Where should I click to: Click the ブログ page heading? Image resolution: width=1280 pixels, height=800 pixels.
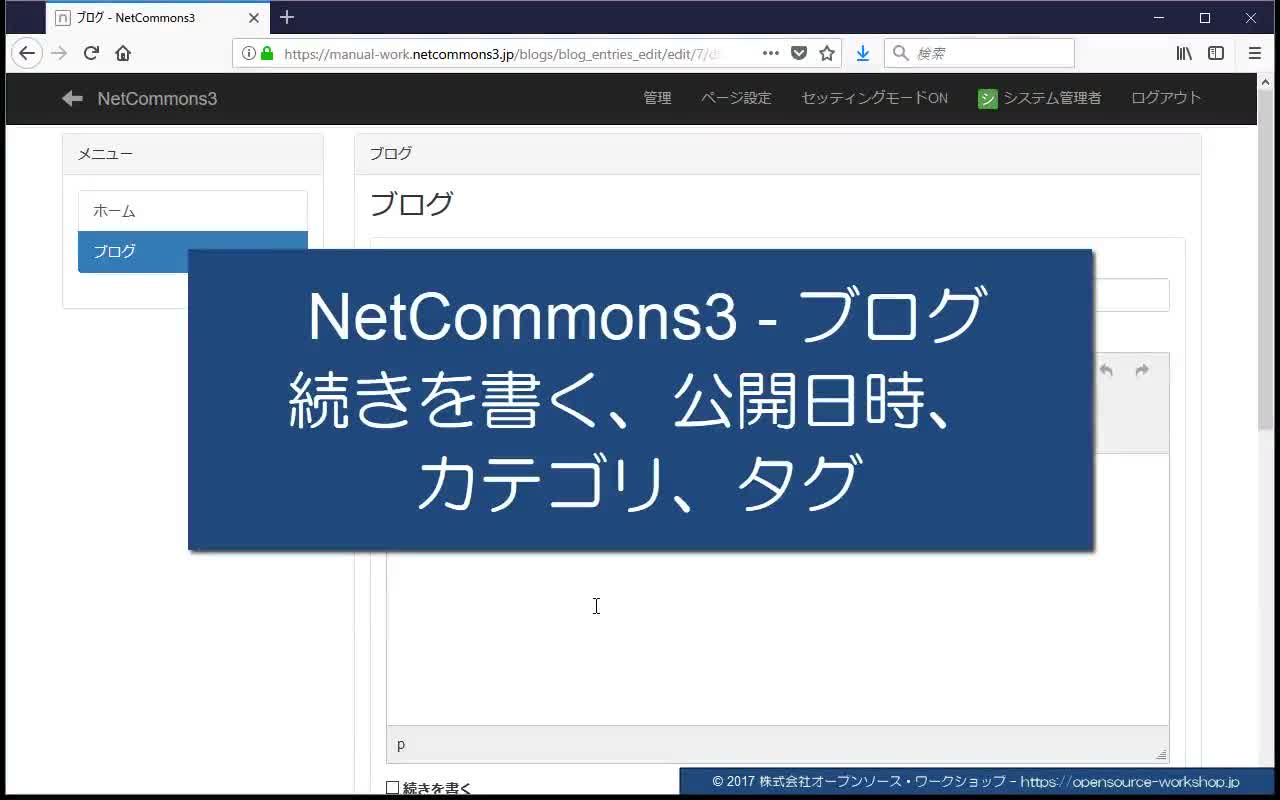(x=411, y=204)
